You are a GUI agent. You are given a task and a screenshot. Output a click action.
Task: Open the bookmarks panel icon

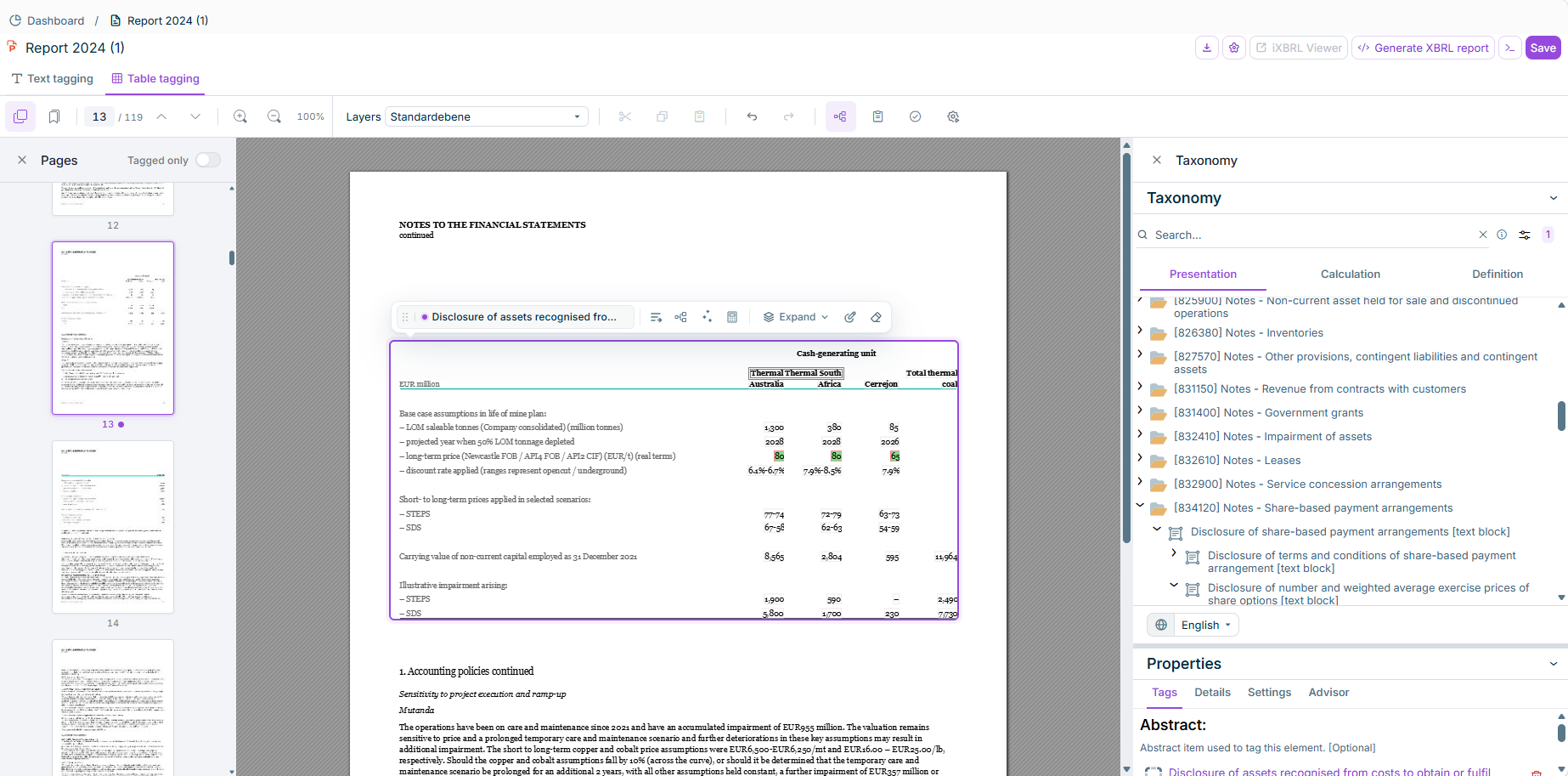coord(54,116)
